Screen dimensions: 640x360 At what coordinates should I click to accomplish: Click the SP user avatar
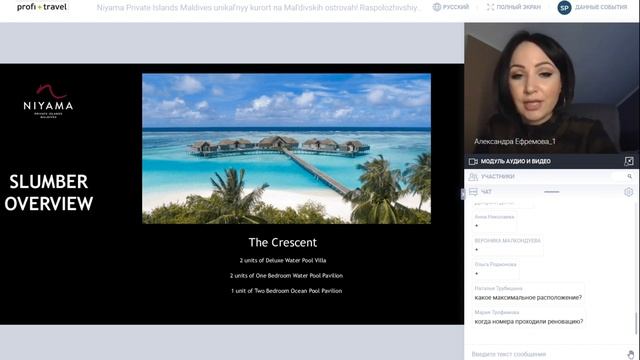point(564,7)
